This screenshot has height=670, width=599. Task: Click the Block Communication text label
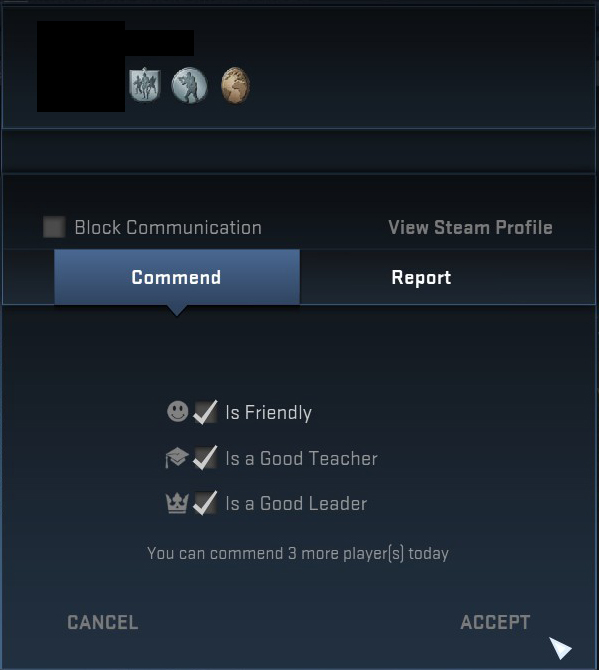[168, 227]
